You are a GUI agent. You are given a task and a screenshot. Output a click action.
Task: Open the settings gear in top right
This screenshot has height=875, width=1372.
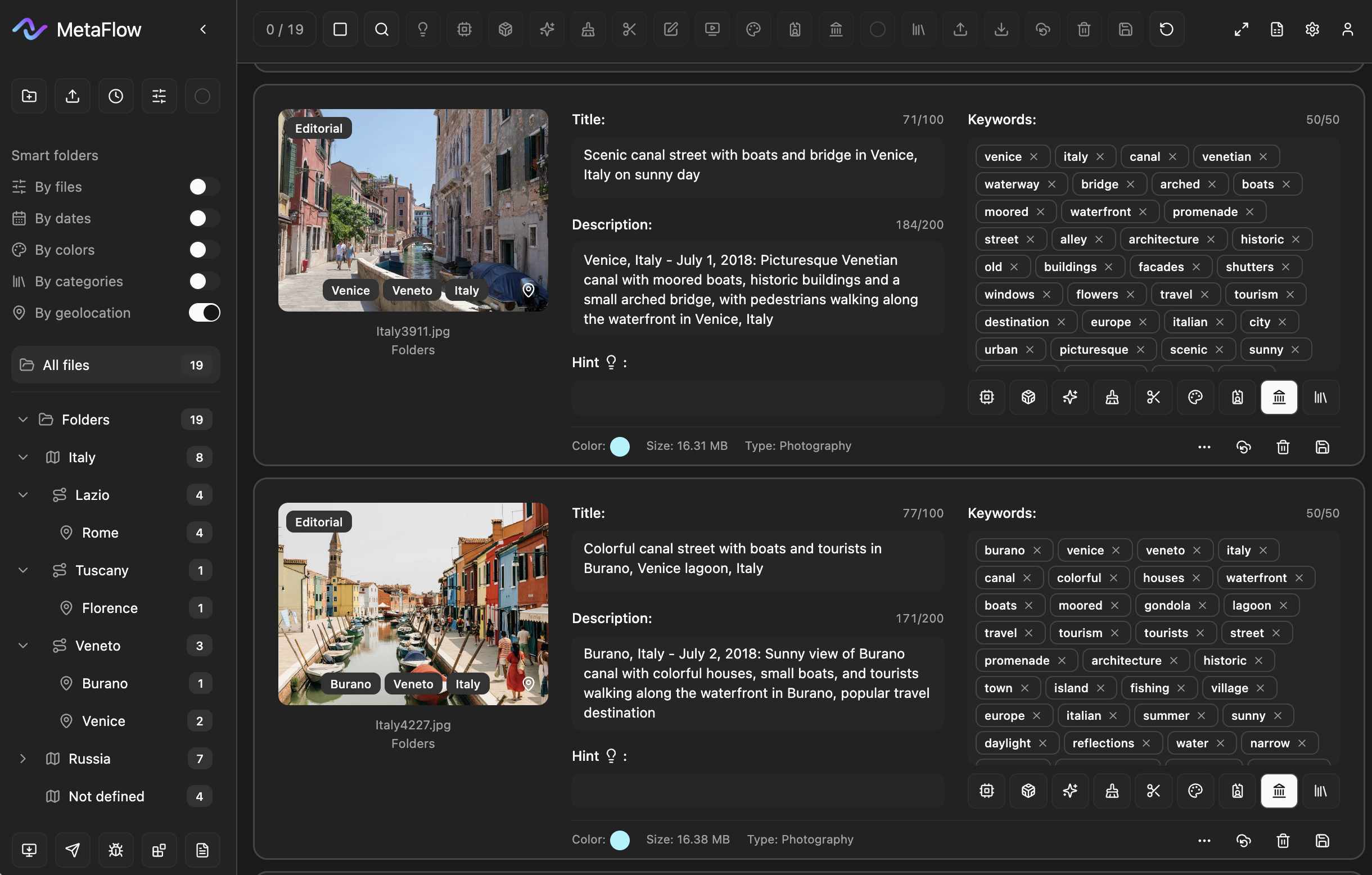pos(1312,29)
